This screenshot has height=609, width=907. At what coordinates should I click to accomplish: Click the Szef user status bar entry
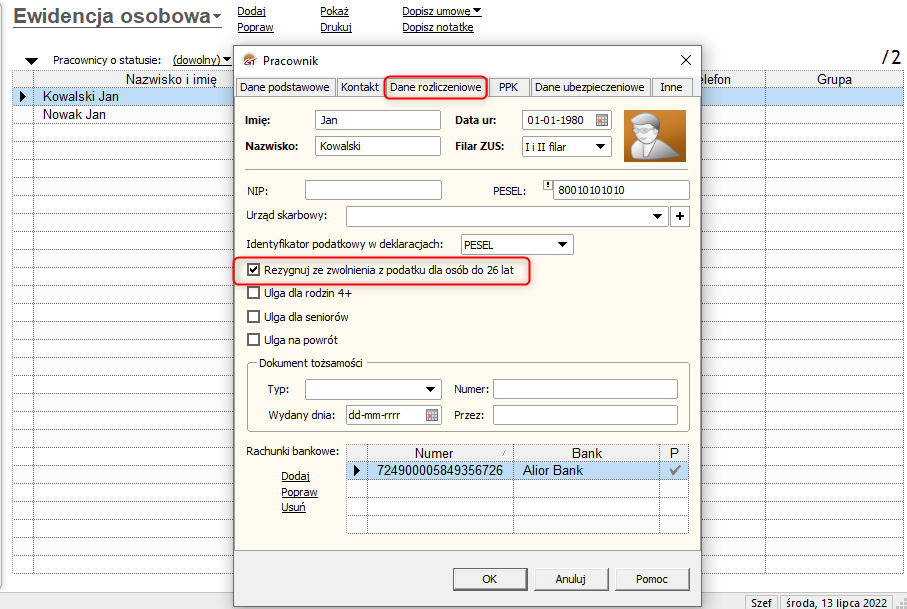[x=761, y=603]
